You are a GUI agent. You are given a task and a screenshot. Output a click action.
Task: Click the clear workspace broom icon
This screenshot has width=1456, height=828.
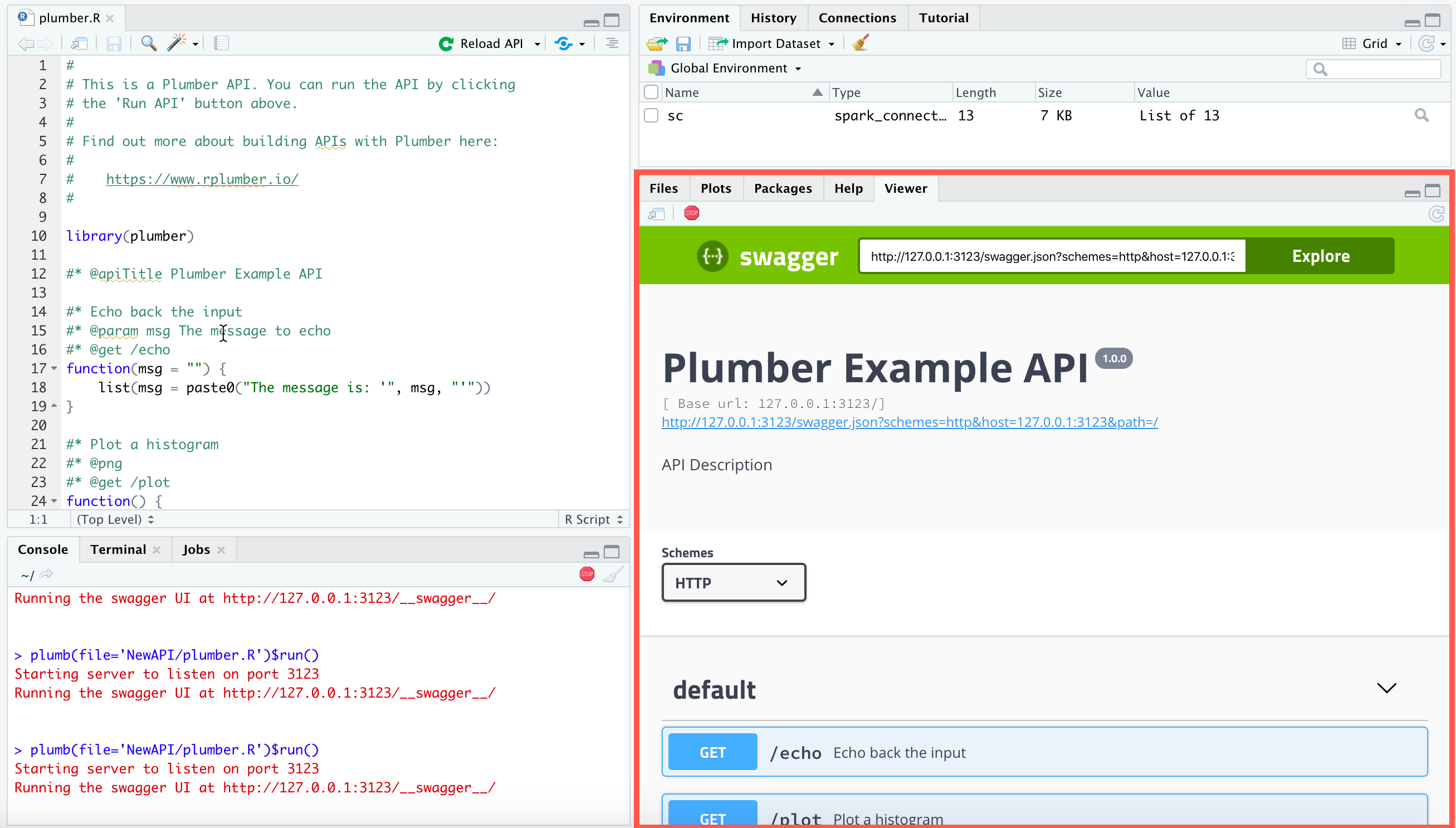click(861, 43)
